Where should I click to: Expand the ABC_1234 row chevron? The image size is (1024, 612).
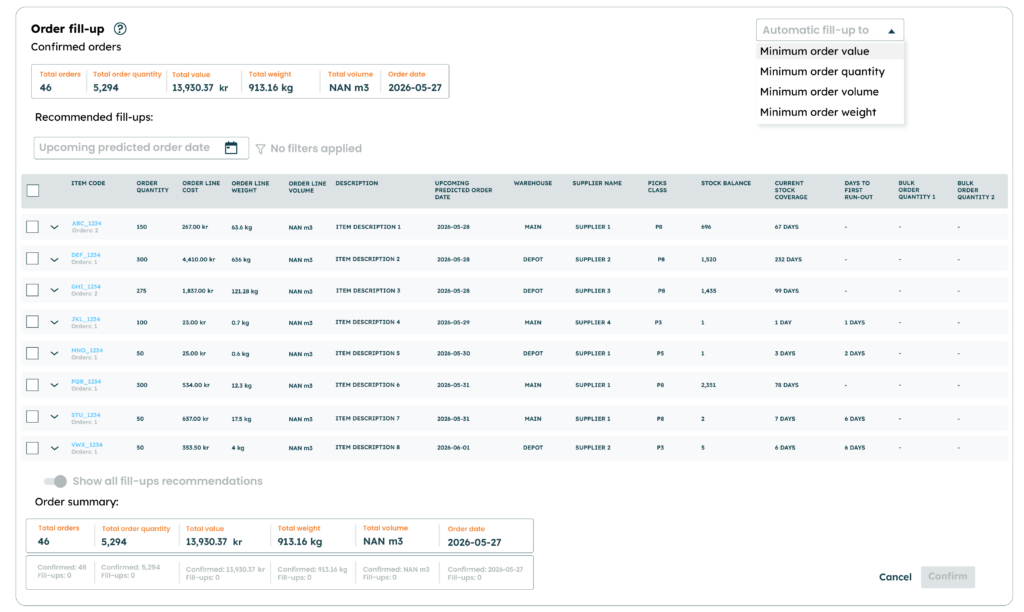(54, 227)
